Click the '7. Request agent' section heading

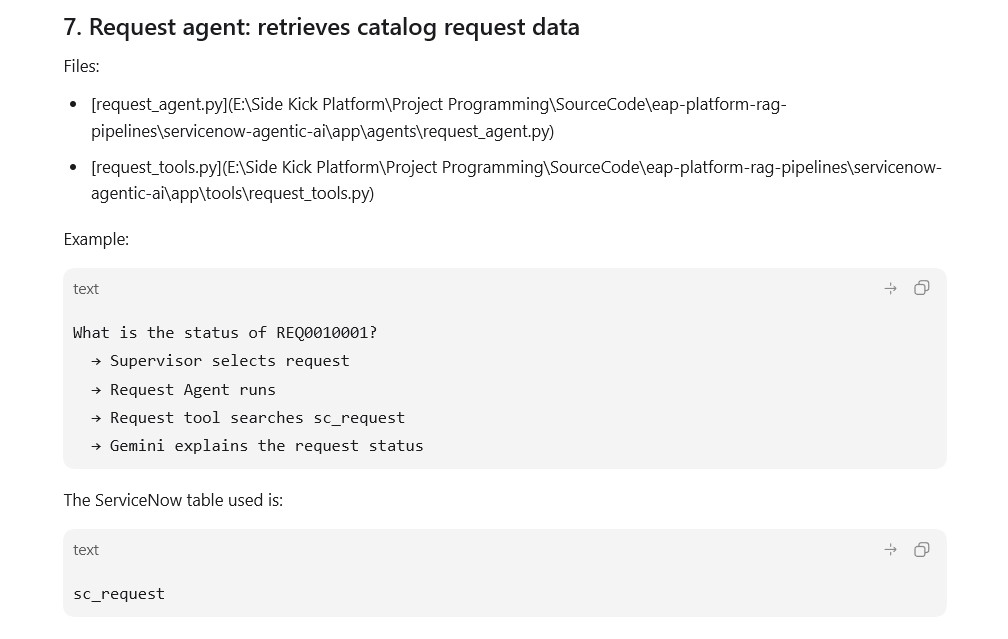click(321, 27)
